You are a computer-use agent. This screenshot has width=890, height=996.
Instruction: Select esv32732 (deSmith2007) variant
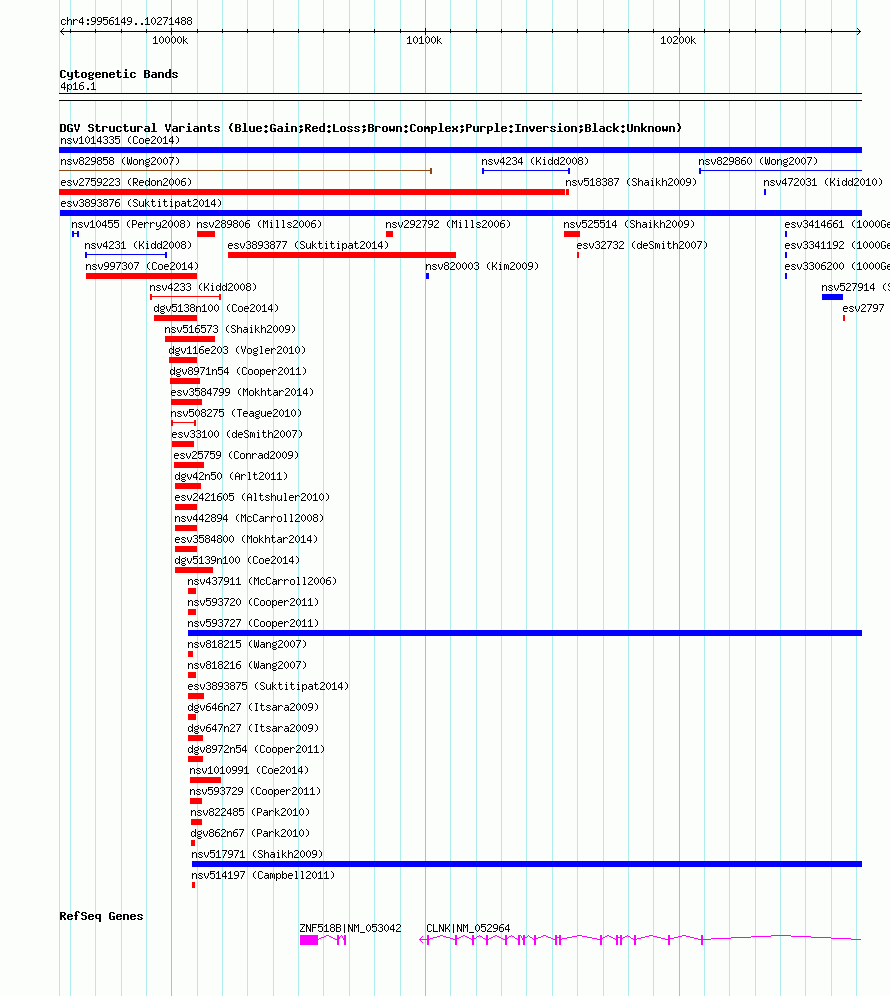pos(578,255)
